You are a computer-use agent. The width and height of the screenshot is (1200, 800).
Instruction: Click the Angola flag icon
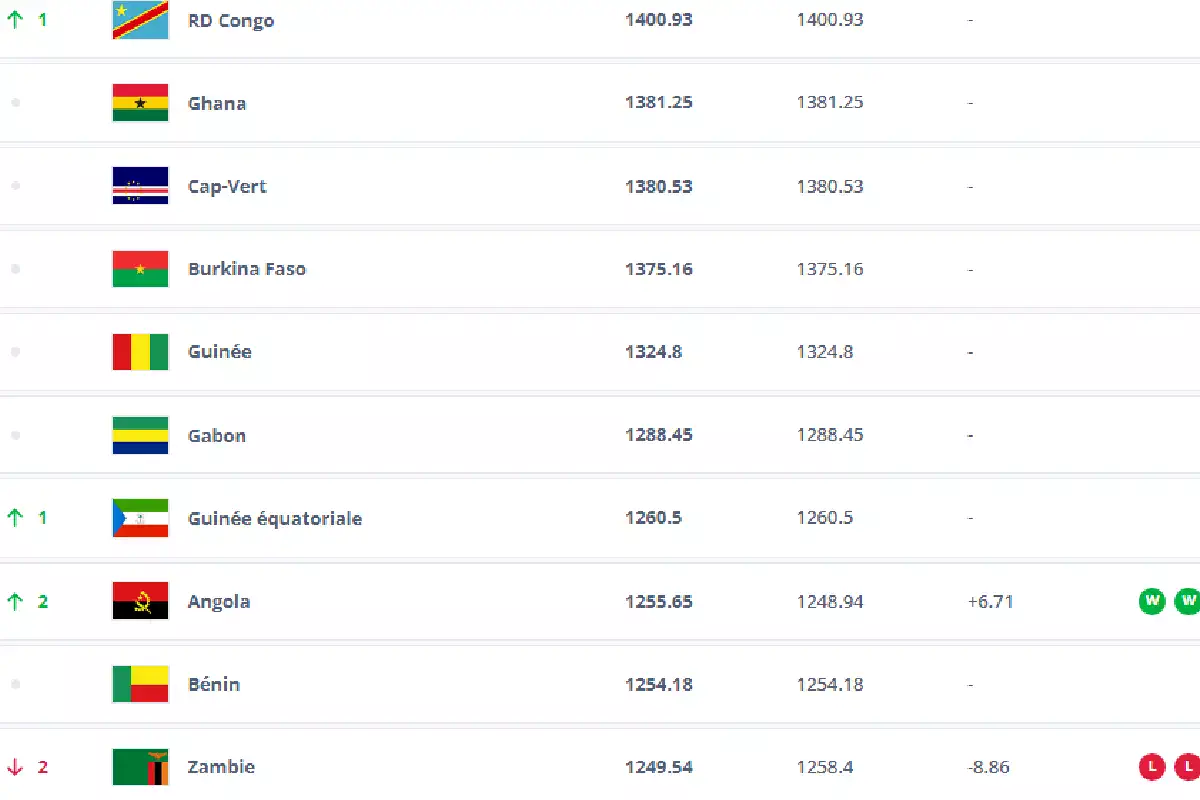coord(140,601)
